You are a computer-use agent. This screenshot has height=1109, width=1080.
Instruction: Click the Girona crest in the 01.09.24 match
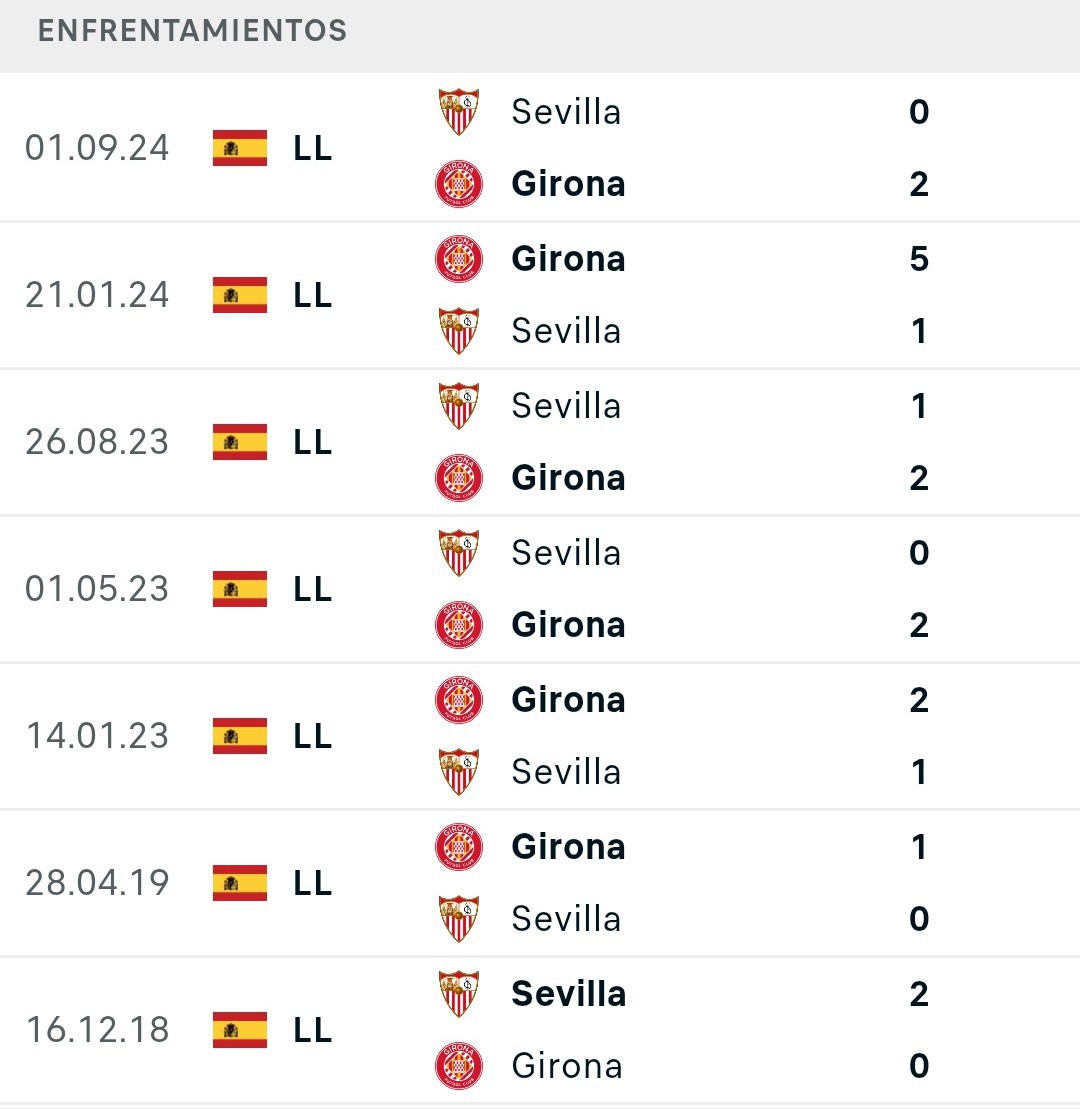(458, 184)
